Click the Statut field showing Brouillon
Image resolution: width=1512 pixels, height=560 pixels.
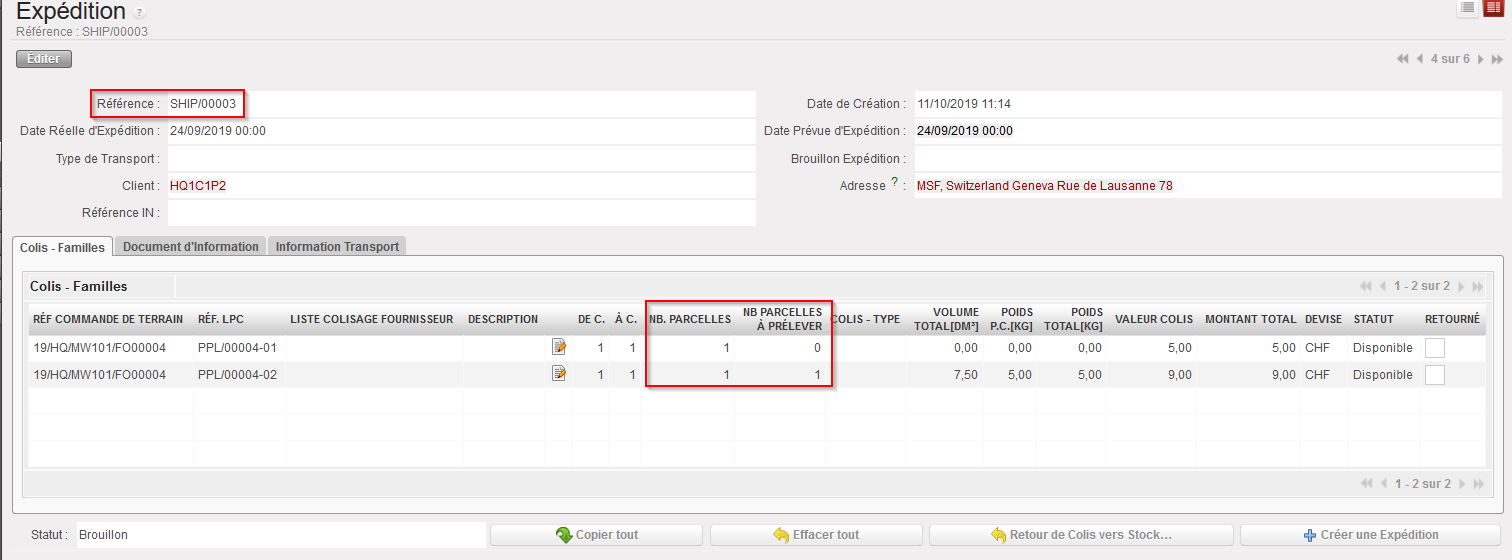pyautogui.click(x=280, y=535)
